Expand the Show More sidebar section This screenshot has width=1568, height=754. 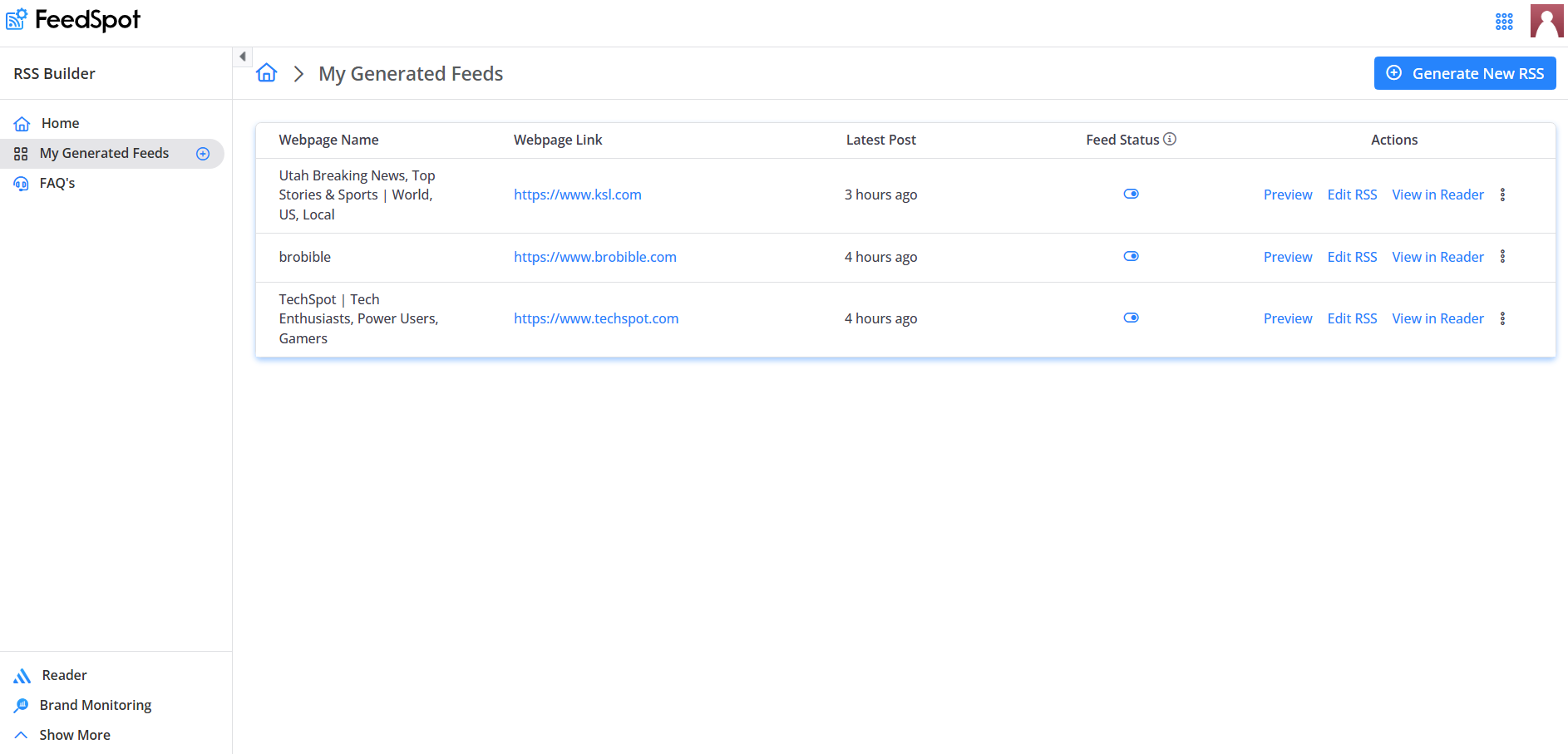[74, 735]
